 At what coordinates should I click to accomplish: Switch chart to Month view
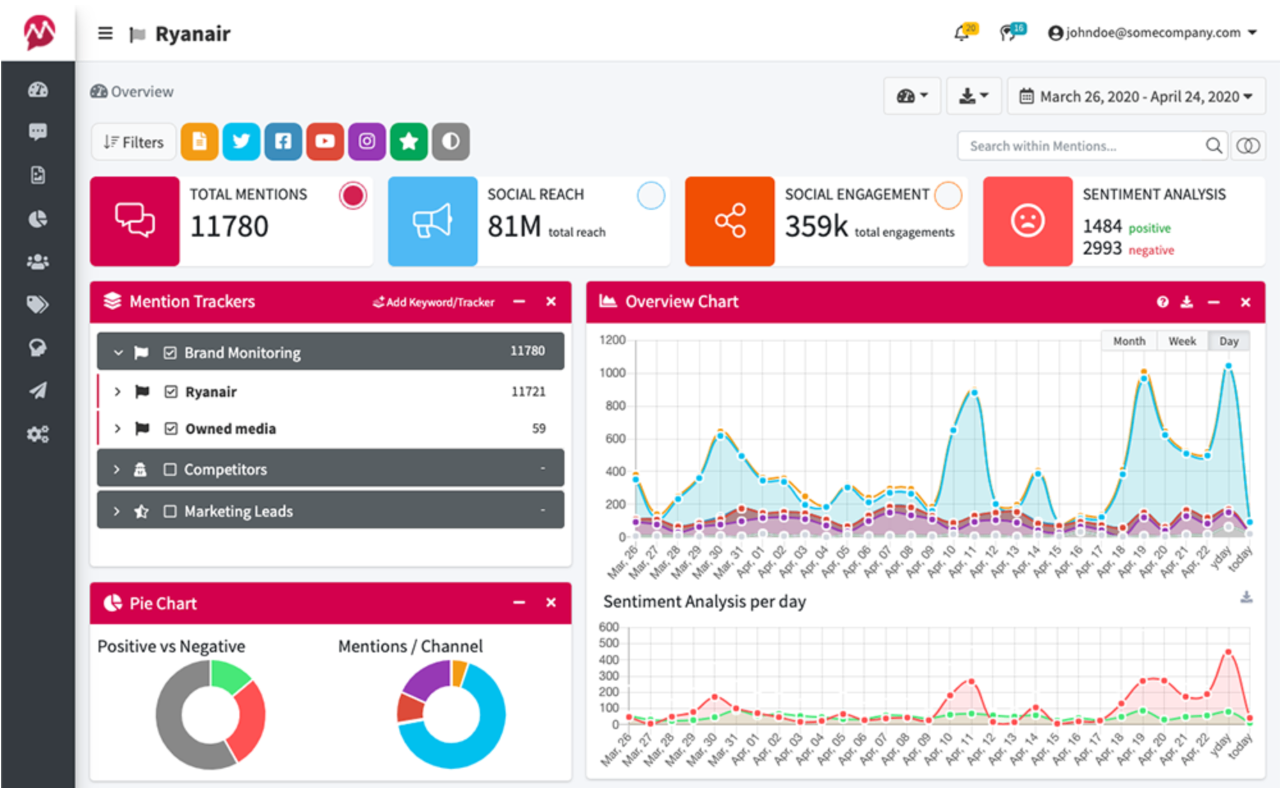tap(1129, 341)
